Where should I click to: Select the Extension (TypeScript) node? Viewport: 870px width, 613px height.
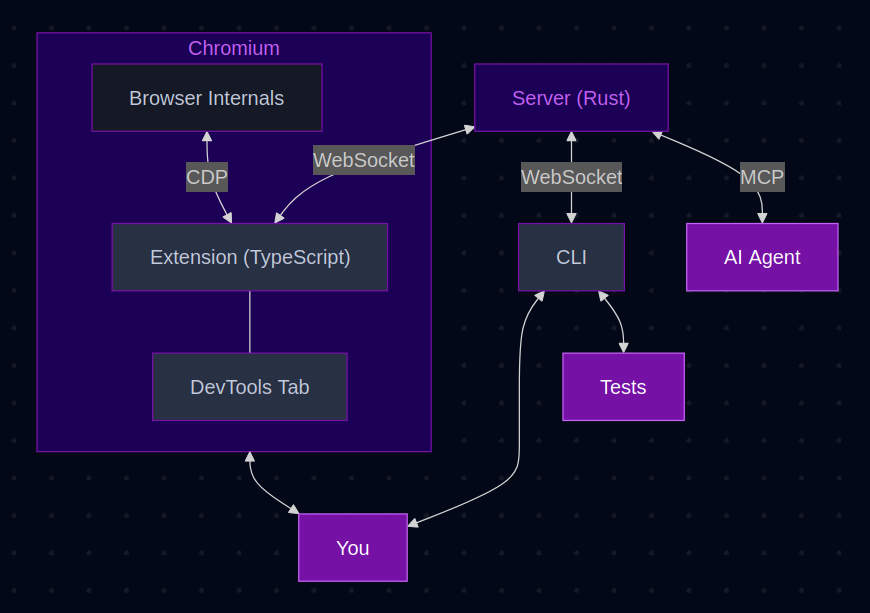(249, 257)
